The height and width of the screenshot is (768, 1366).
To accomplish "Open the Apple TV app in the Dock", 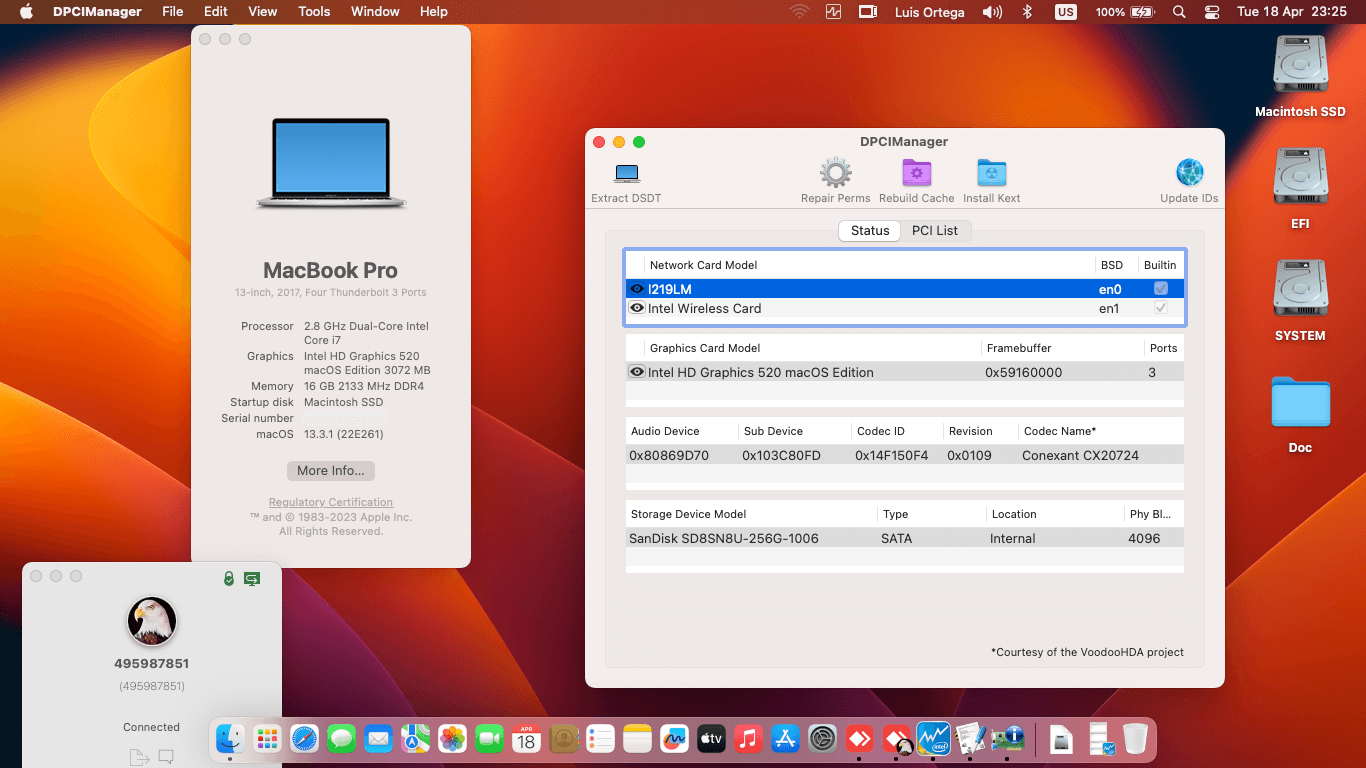I will tap(711, 739).
